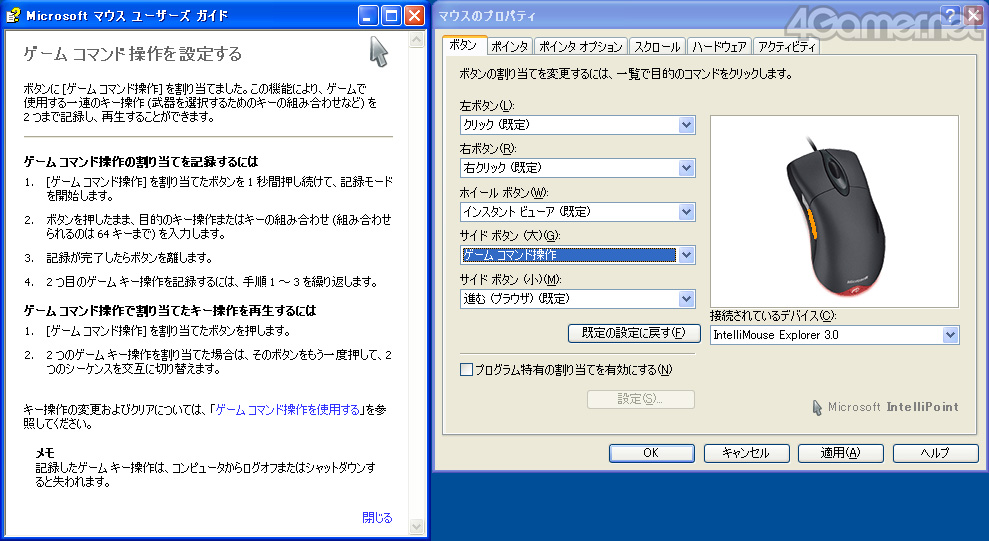Open the left button (左ボタン) dropdown
The width and height of the screenshot is (989, 541).
click(686, 125)
